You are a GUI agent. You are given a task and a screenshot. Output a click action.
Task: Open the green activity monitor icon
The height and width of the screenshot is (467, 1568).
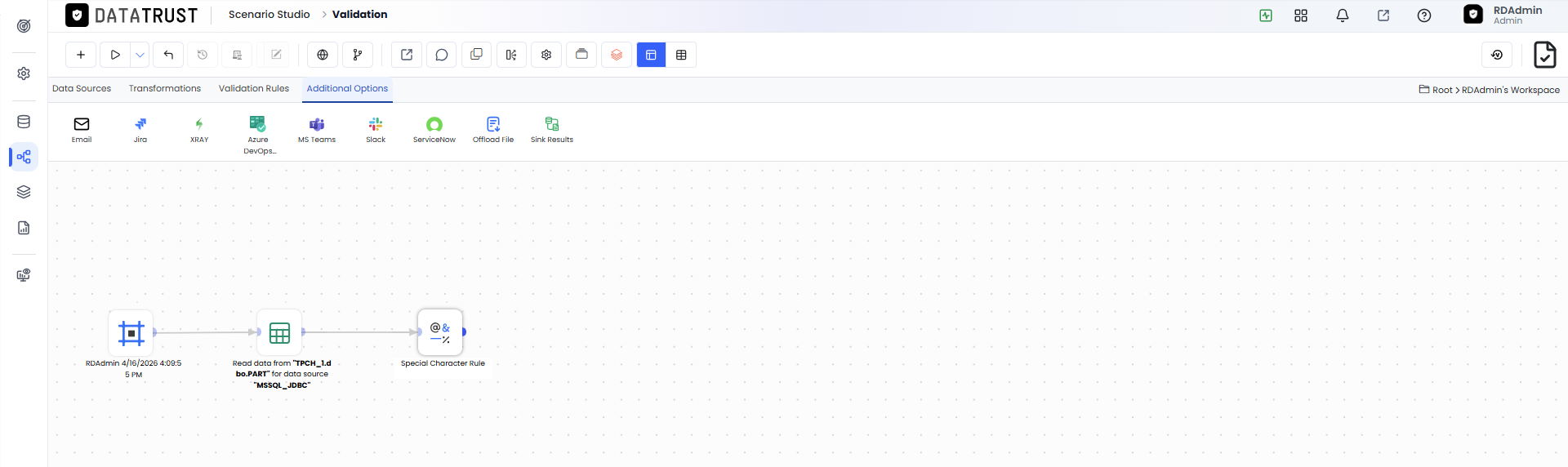point(1266,16)
